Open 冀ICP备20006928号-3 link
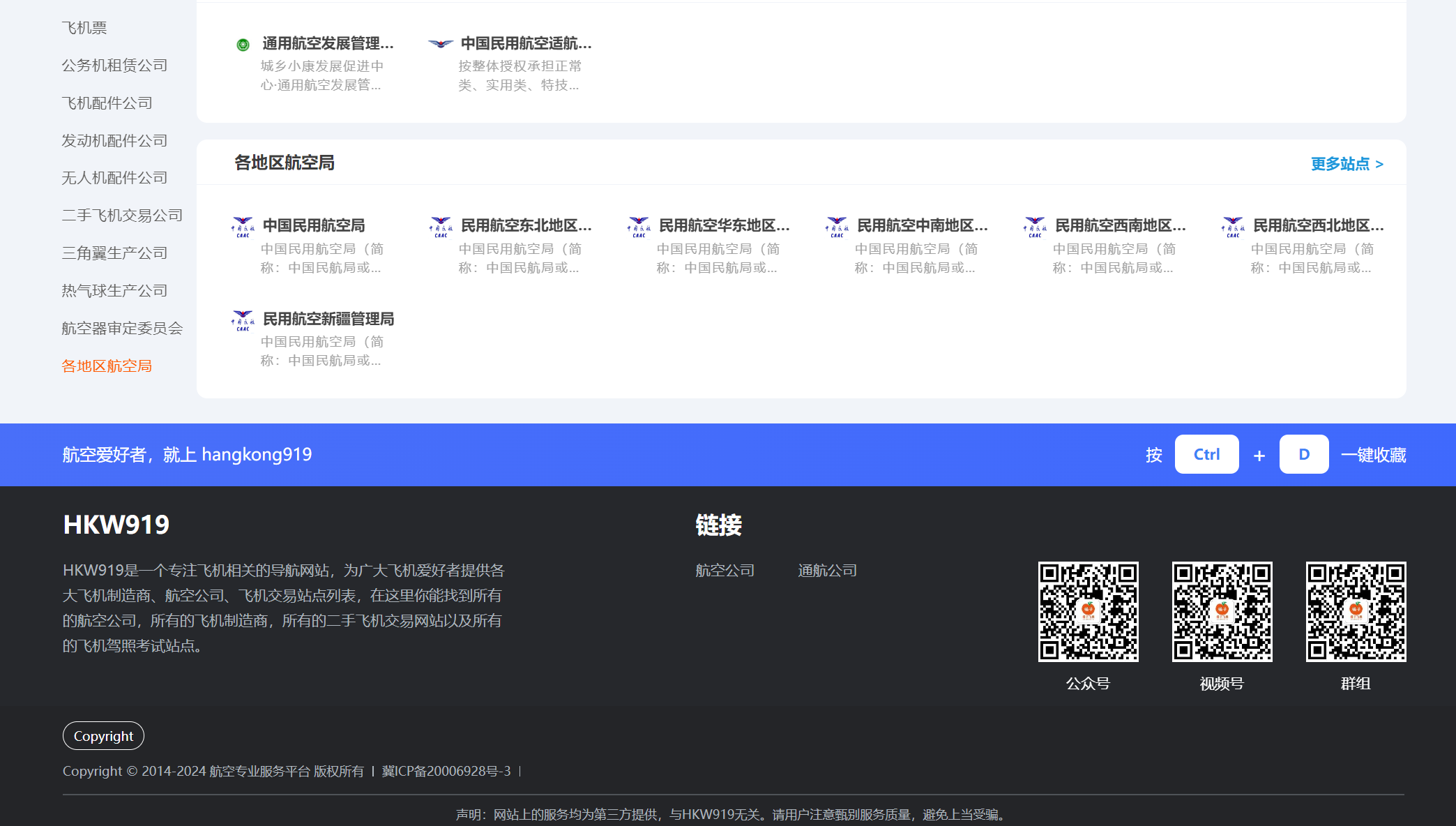The width and height of the screenshot is (1456, 826). [x=446, y=771]
